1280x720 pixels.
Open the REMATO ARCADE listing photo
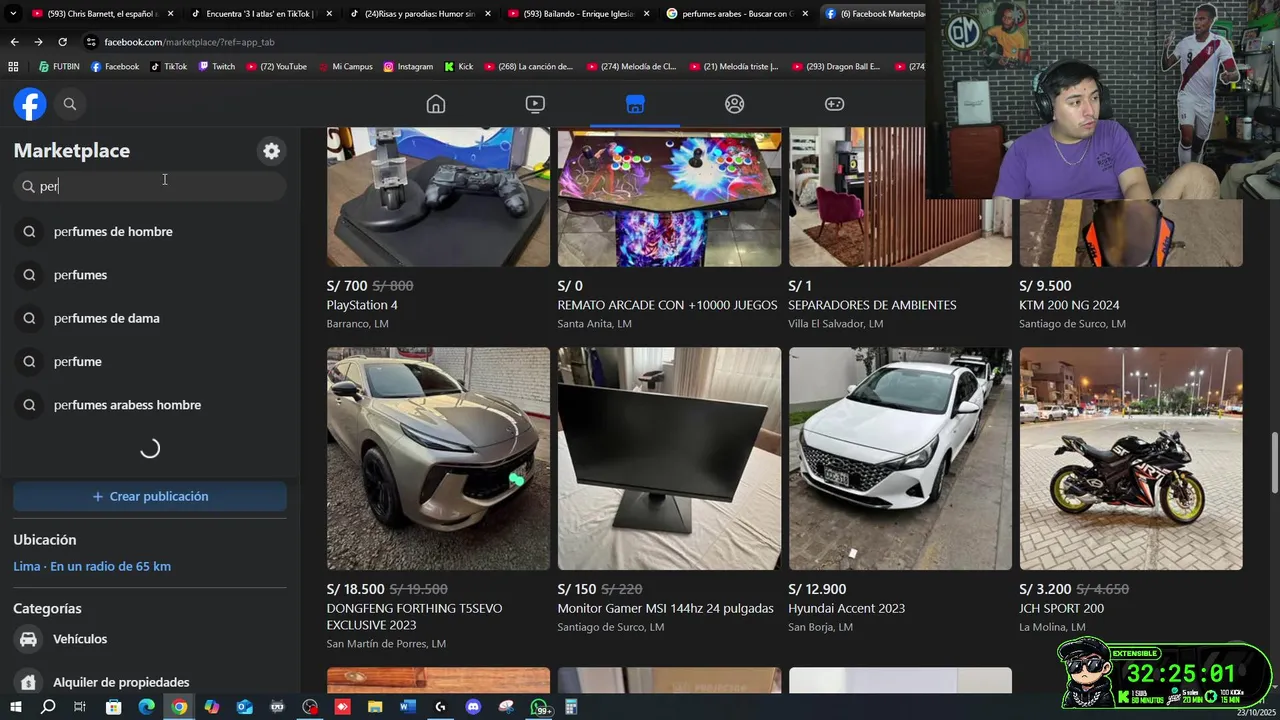pos(669,197)
